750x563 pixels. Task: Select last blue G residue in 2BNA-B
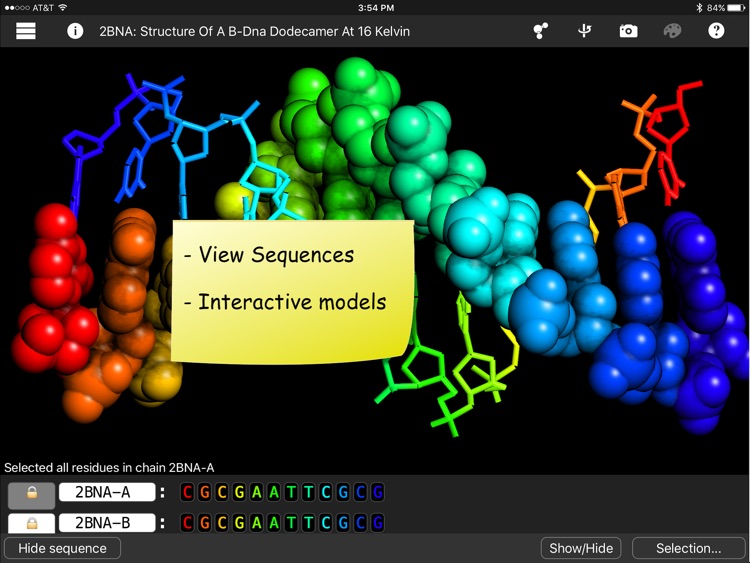(378, 523)
